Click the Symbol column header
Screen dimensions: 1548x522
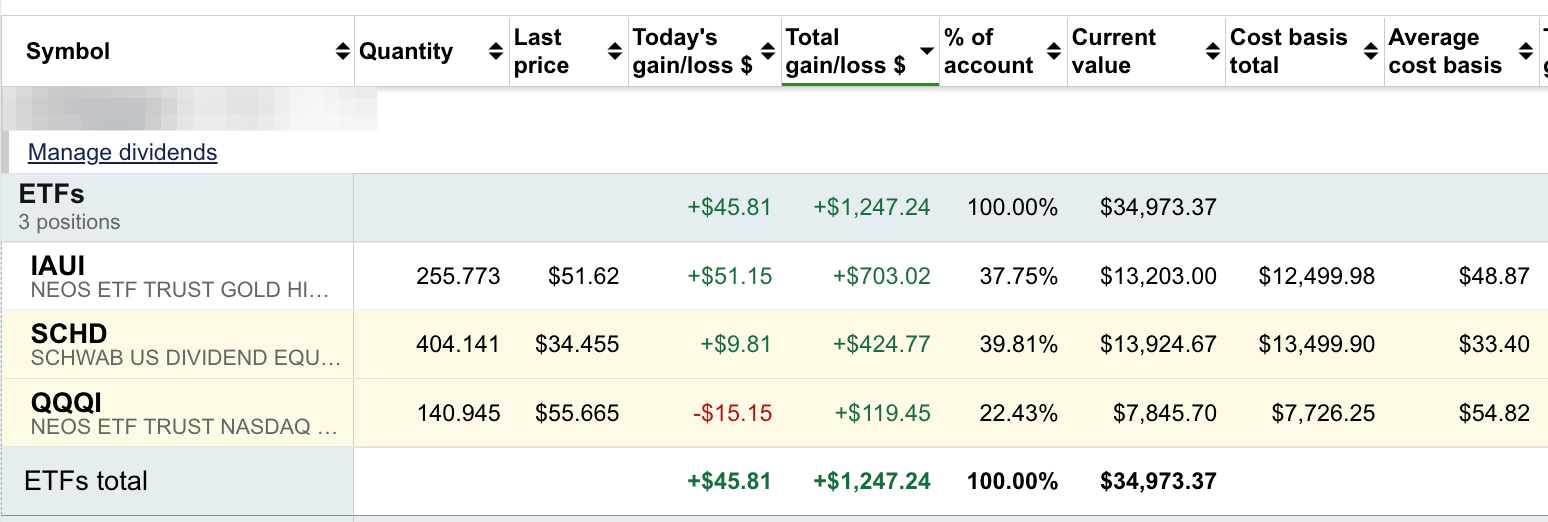coord(68,52)
